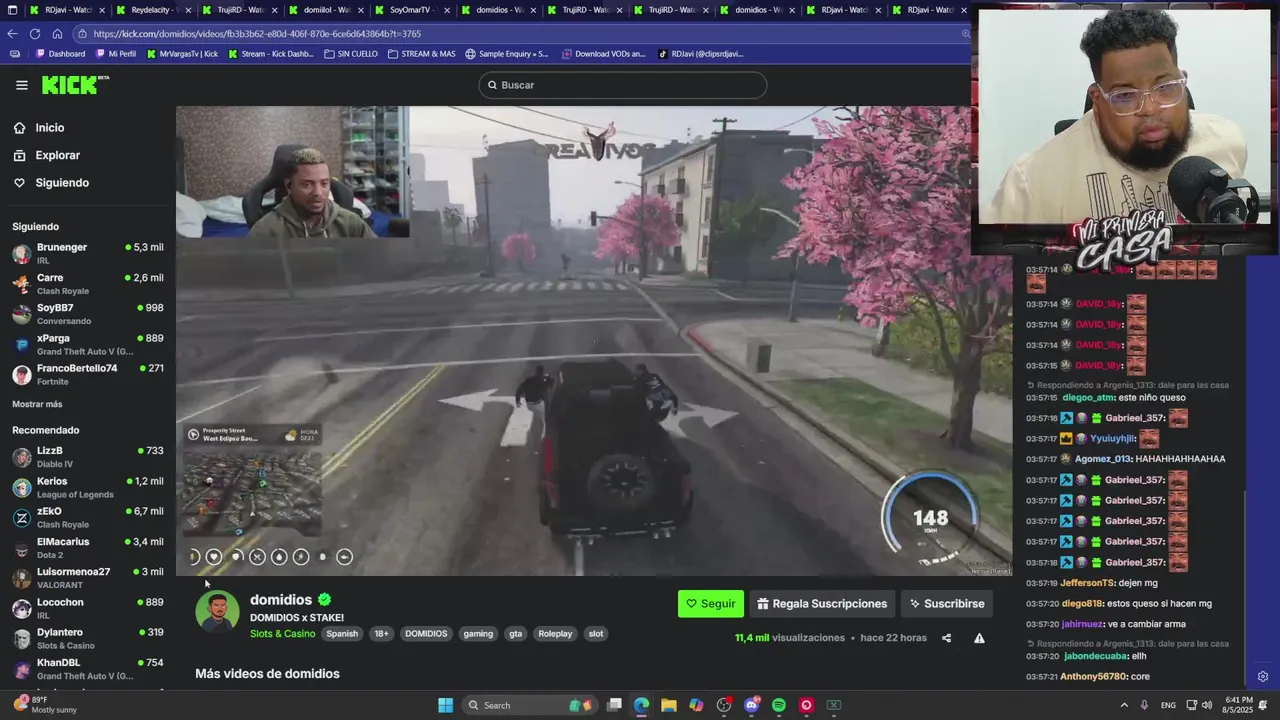Image resolution: width=1280 pixels, height=720 pixels.
Task: Open ENG language switcher in tray
Action: 1168,705
